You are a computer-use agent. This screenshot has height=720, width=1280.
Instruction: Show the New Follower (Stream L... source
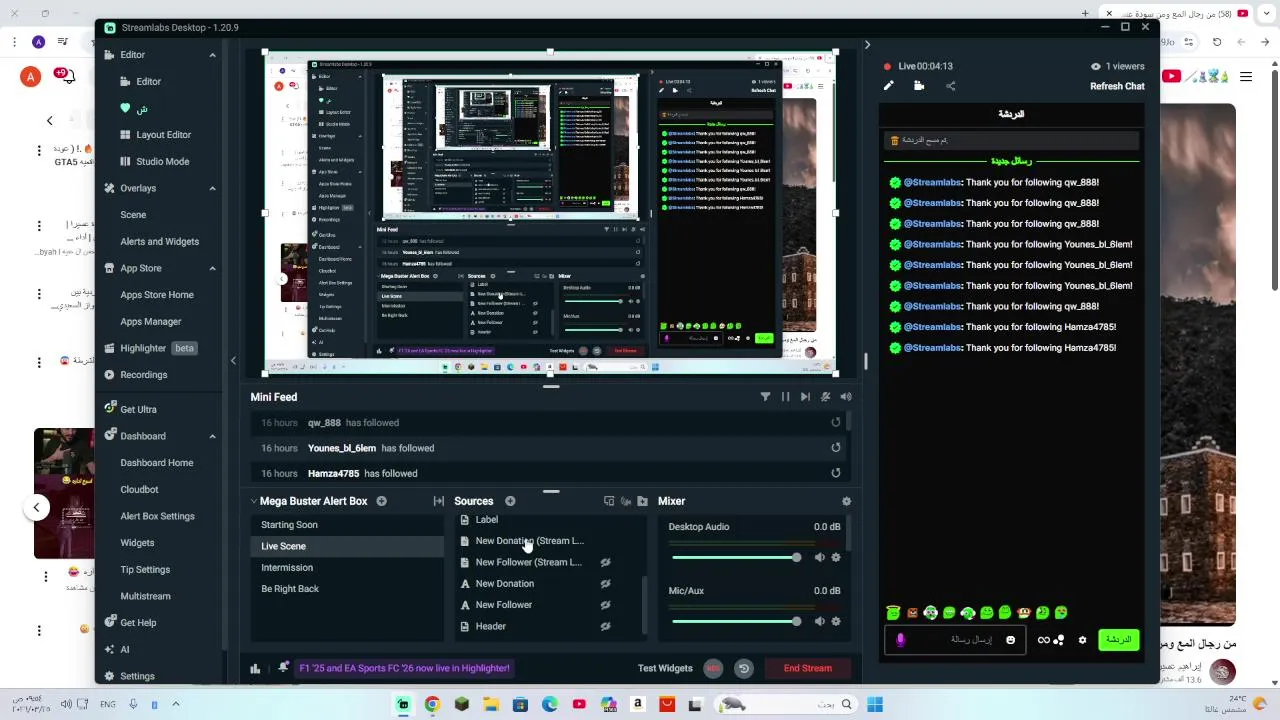point(605,562)
